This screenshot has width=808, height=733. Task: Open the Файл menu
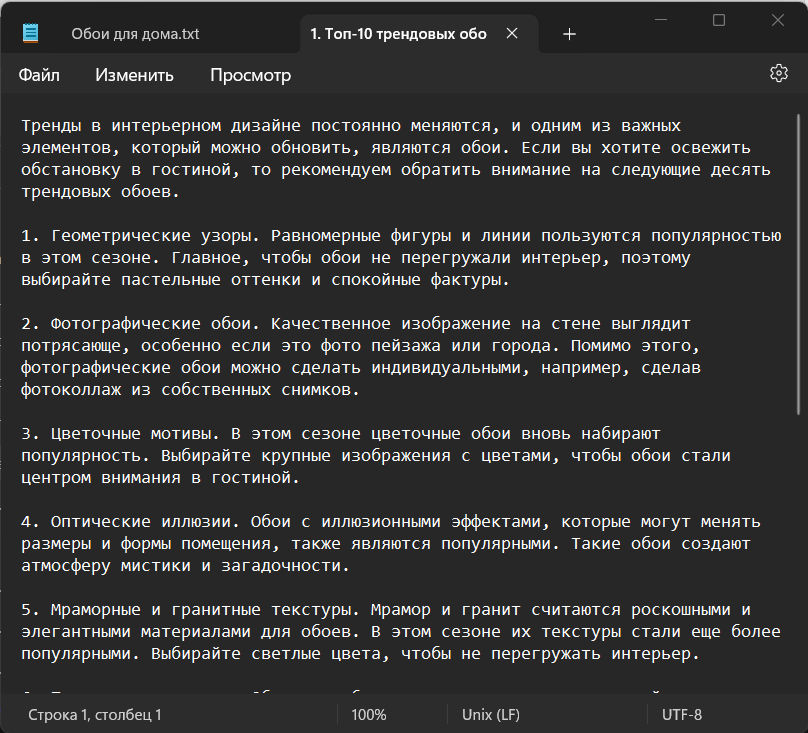coord(38,74)
